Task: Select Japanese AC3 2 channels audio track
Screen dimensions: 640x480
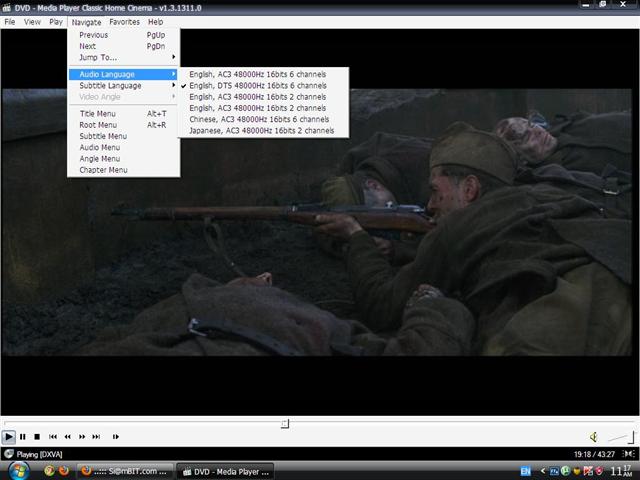Action: coord(263,131)
